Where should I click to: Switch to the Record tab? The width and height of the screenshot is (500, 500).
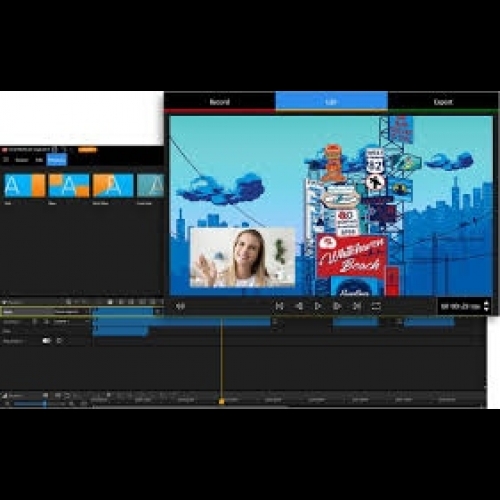click(220, 102)
